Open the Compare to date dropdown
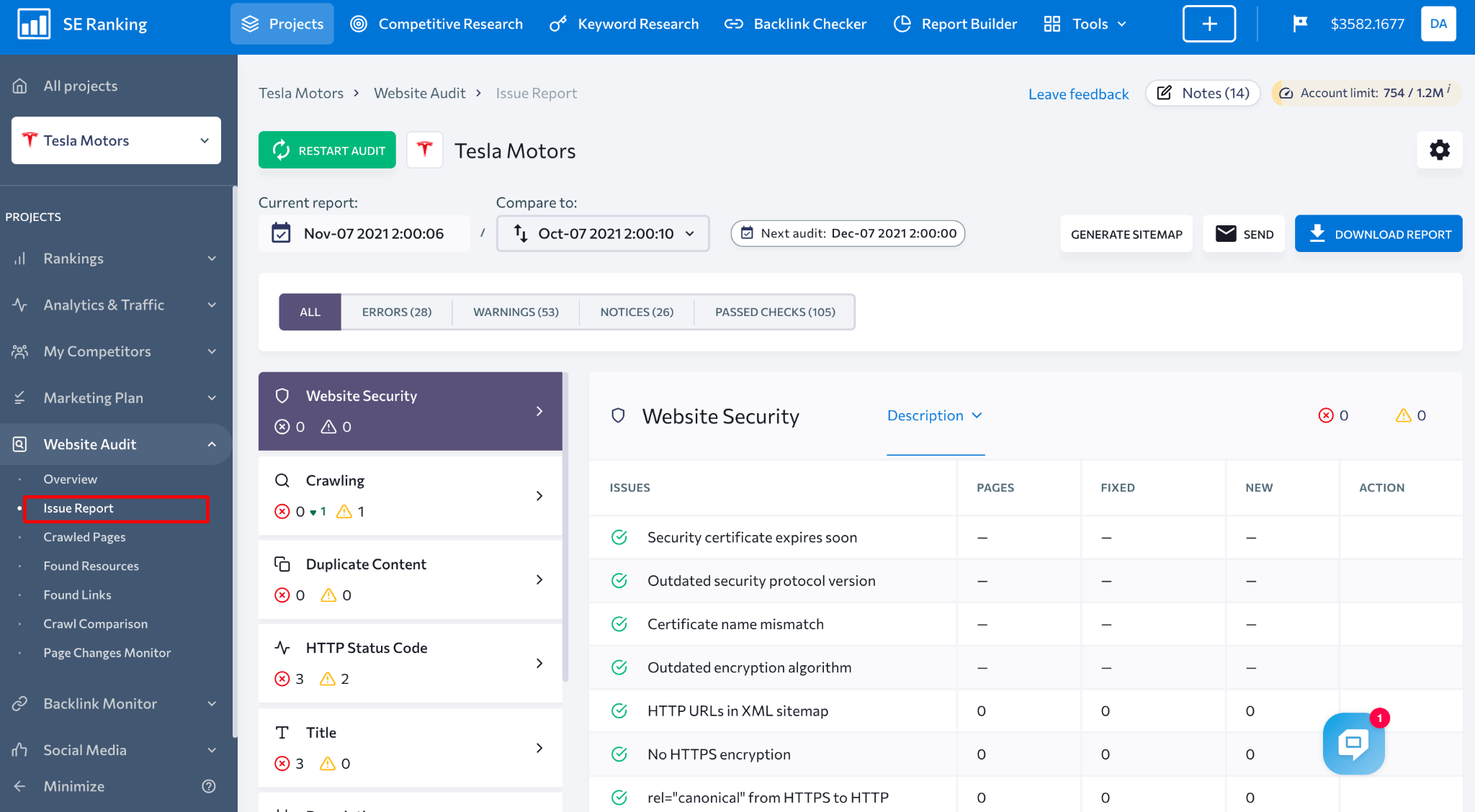1475x812 pixels. click(603, 233)
